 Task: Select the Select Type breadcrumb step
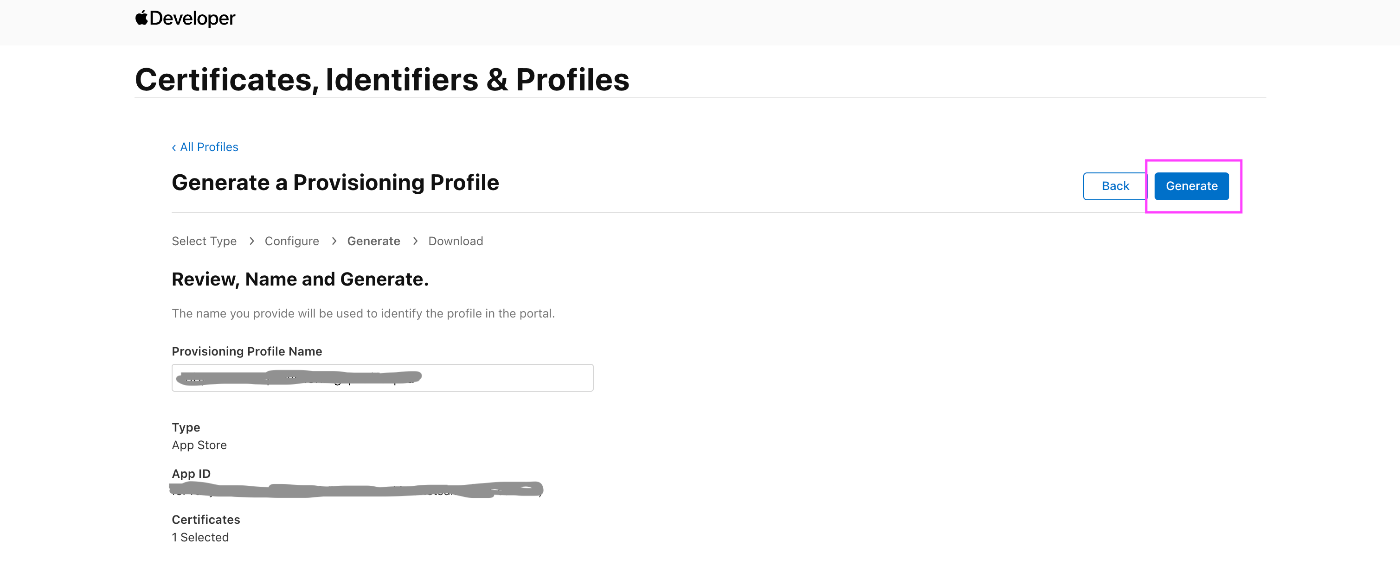pos(204,241)
